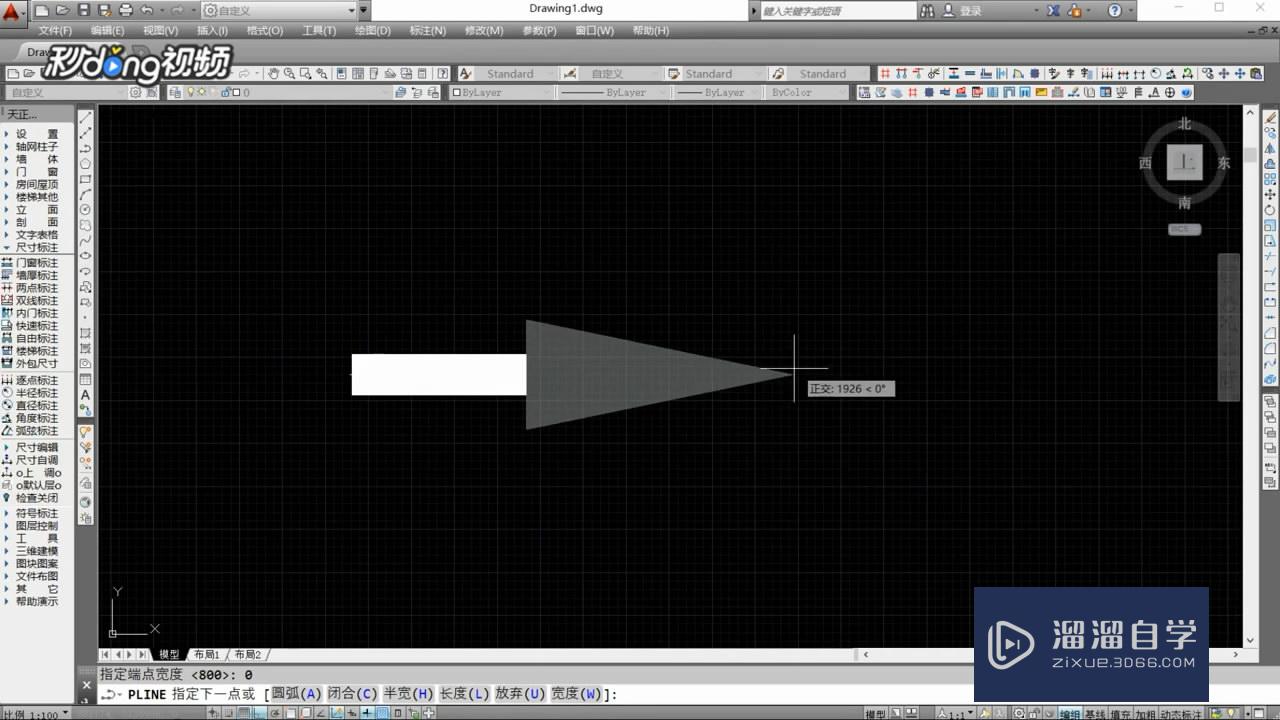Click 角度标注 angle dimension tool
Viewport: 1280px width, 720px height.
tap(37, 418)
